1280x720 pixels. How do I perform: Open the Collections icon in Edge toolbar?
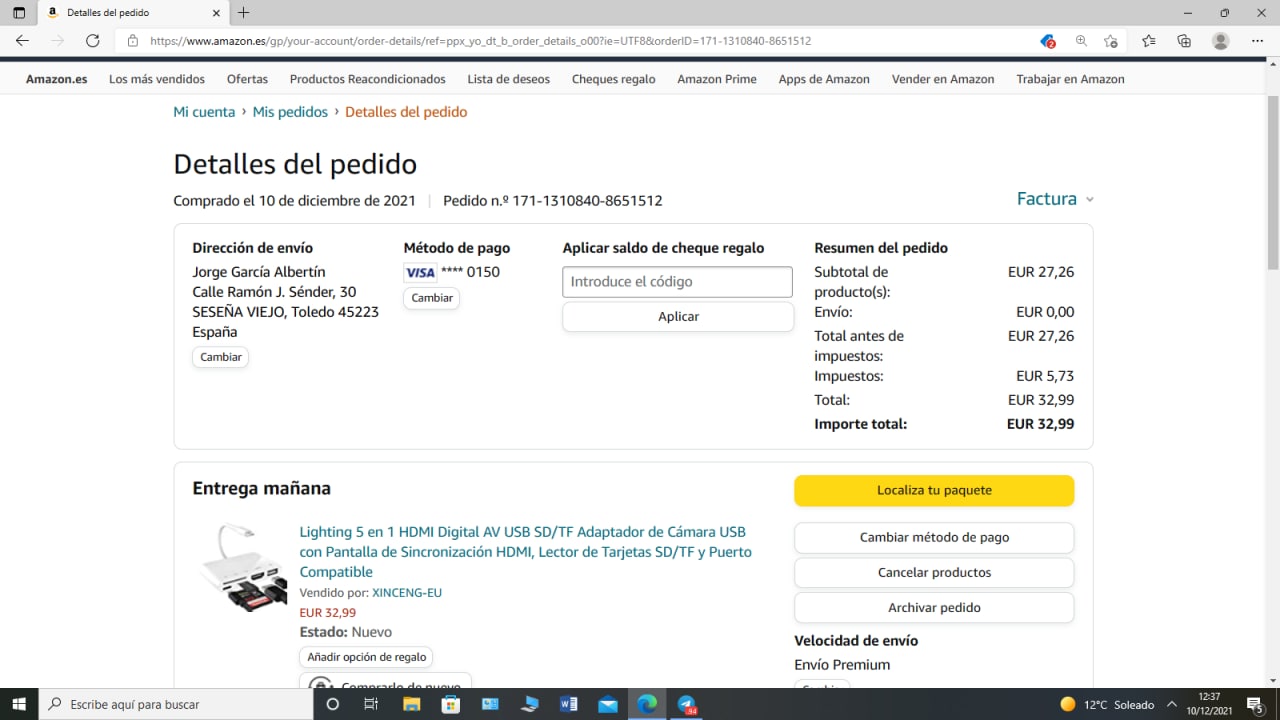(x=1184, y=41)
